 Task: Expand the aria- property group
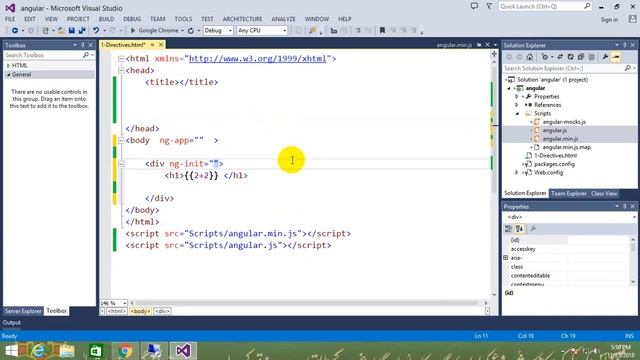506,258
